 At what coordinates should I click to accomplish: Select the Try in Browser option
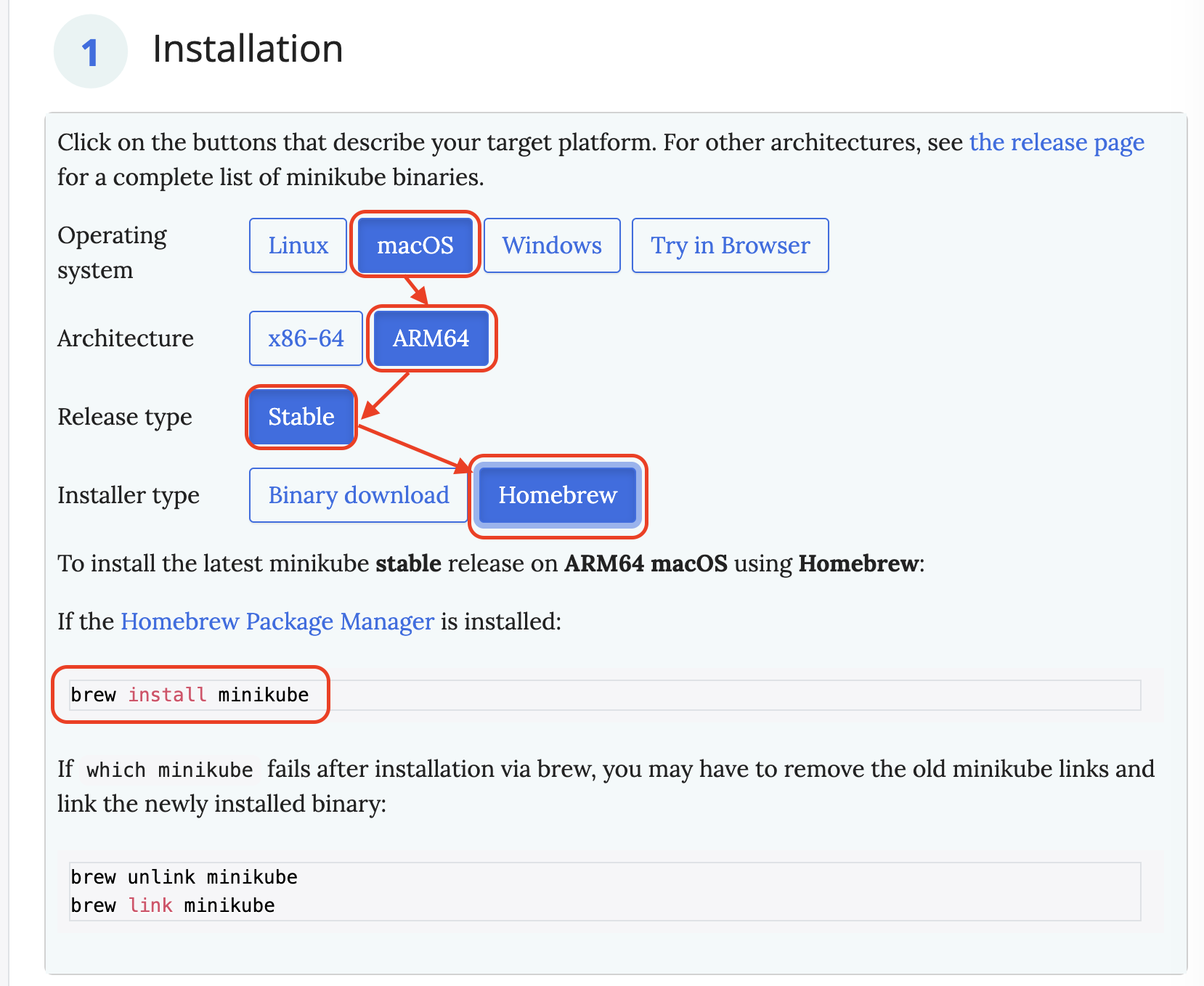(x=730, y=245)
